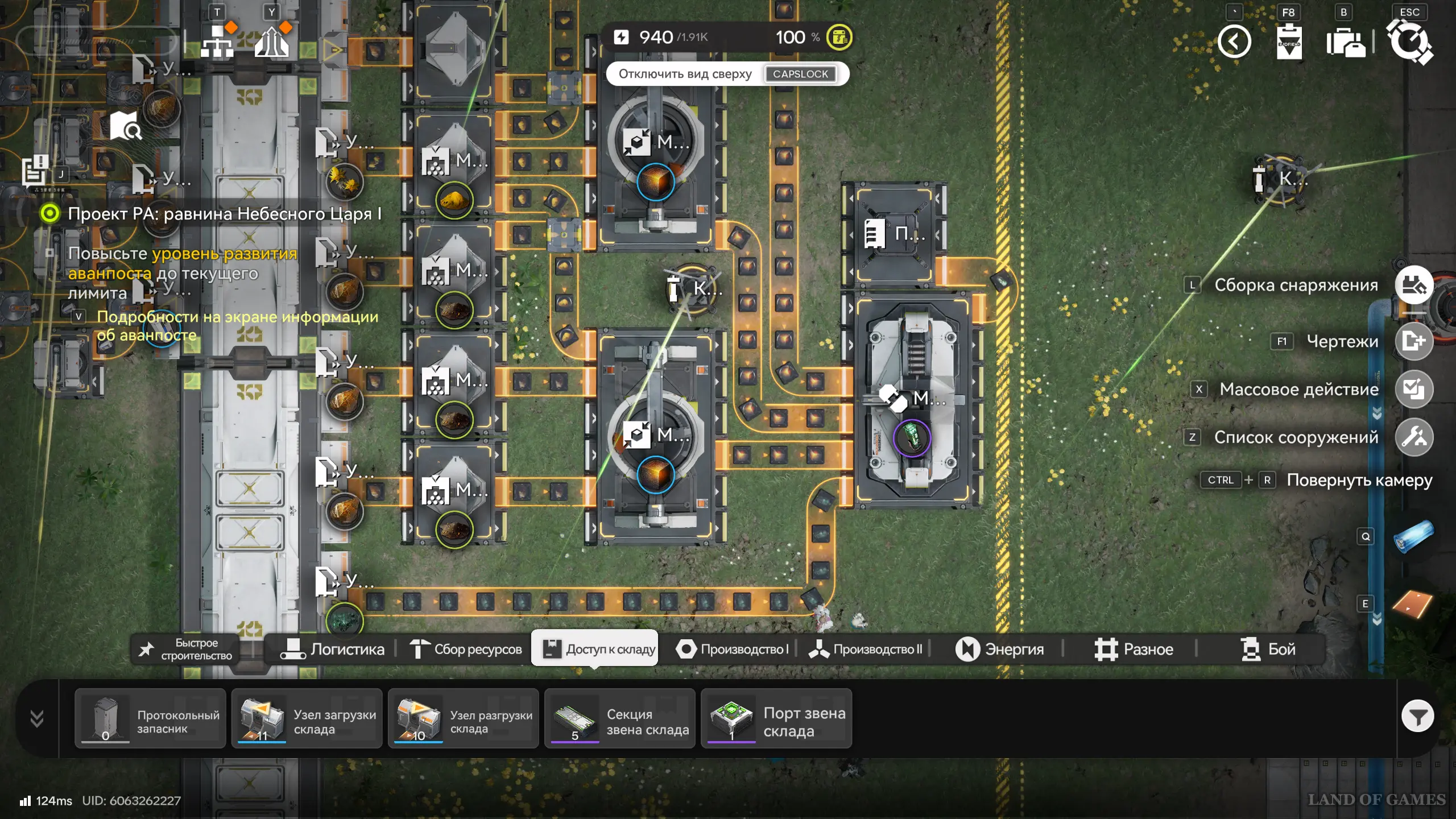Collapse the bottom build panel chevron
The image size is (1456, 819).
37,719
